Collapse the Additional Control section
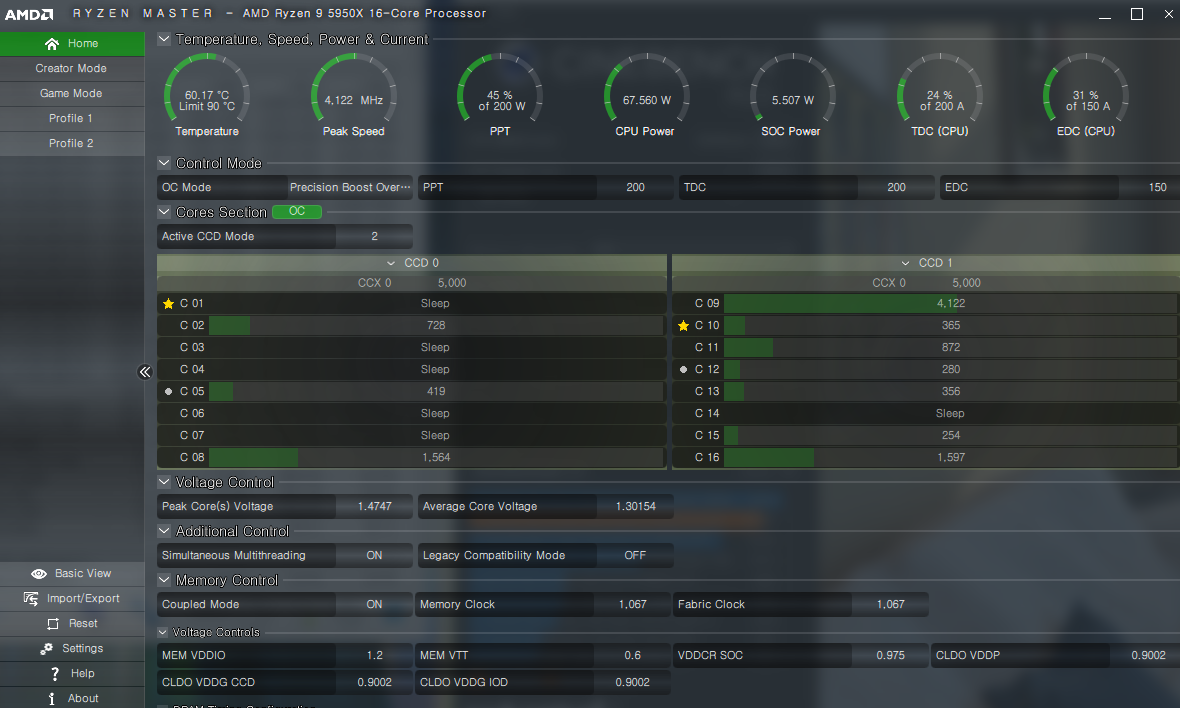This screenshot has height=708, width=1180. click(164, 530)
